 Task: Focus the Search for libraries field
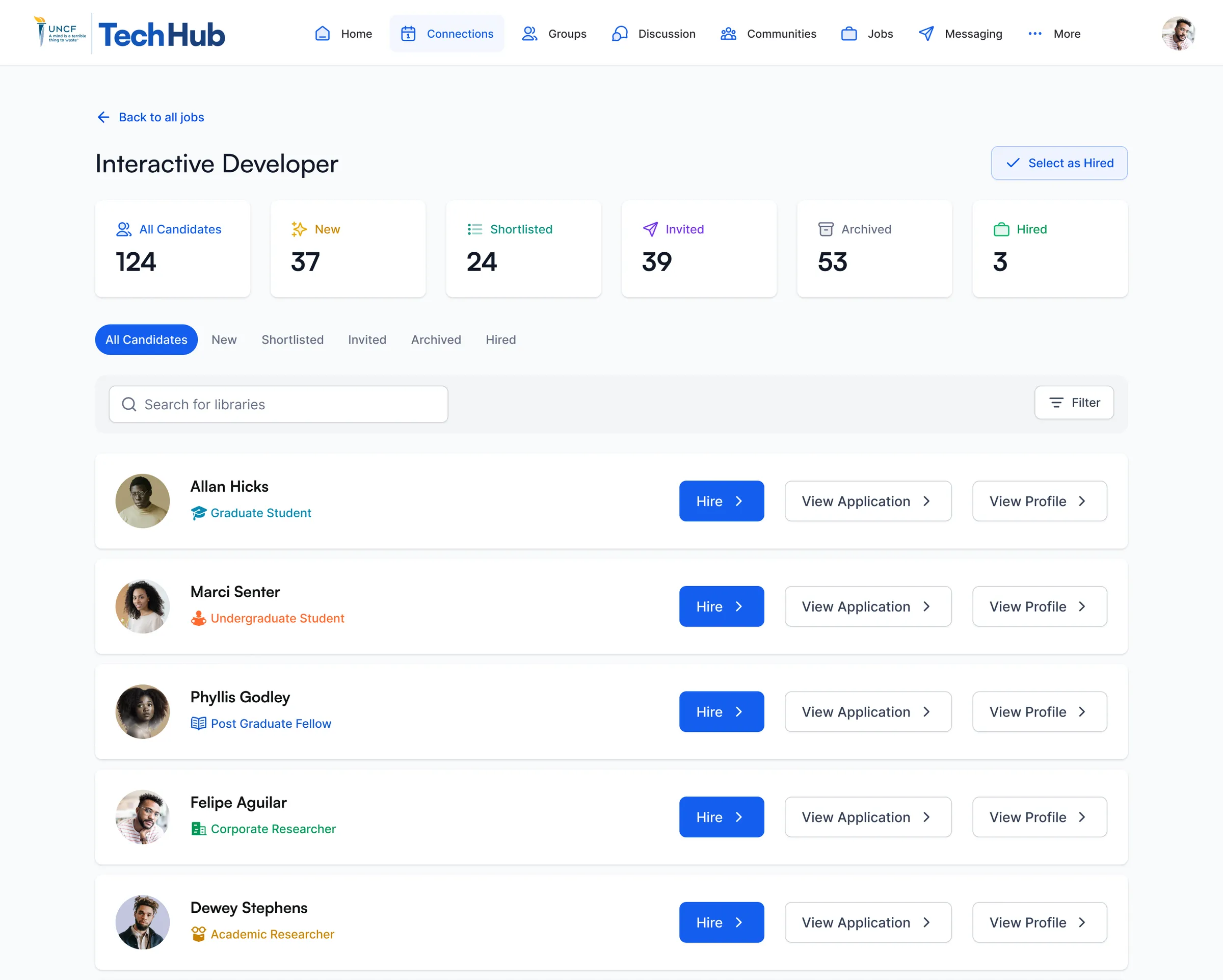[x=278, y=404]
